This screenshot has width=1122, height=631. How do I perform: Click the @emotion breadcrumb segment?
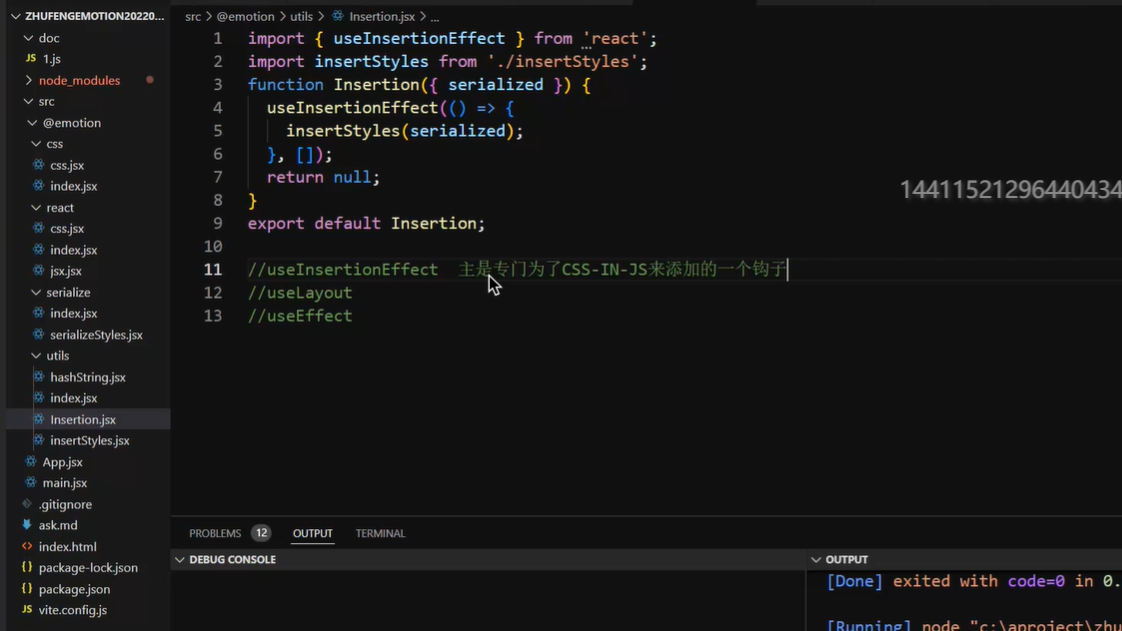click(245, 16)
